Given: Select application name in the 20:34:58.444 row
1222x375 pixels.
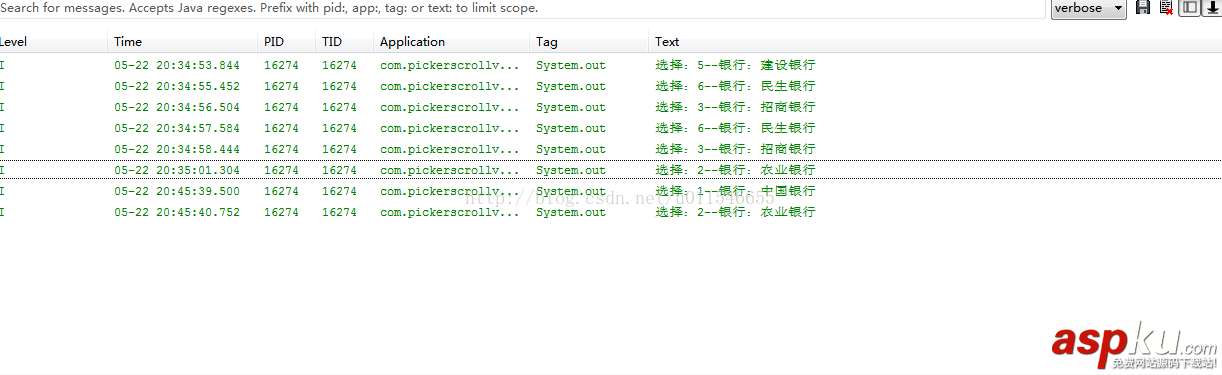Looking at the screenshot, I should [x=450, y=149].
